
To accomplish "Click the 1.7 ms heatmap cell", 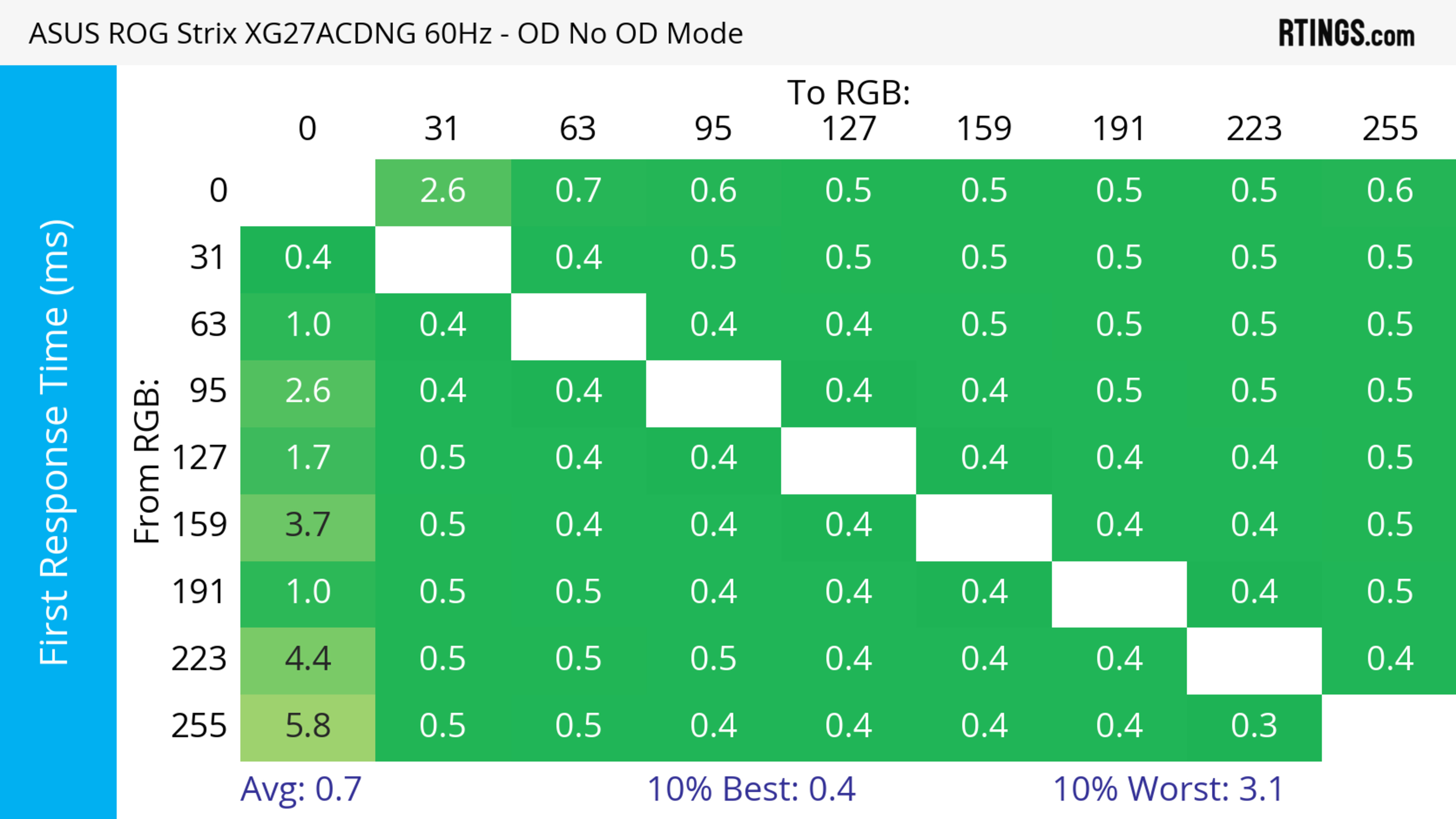I will point(308,459).
